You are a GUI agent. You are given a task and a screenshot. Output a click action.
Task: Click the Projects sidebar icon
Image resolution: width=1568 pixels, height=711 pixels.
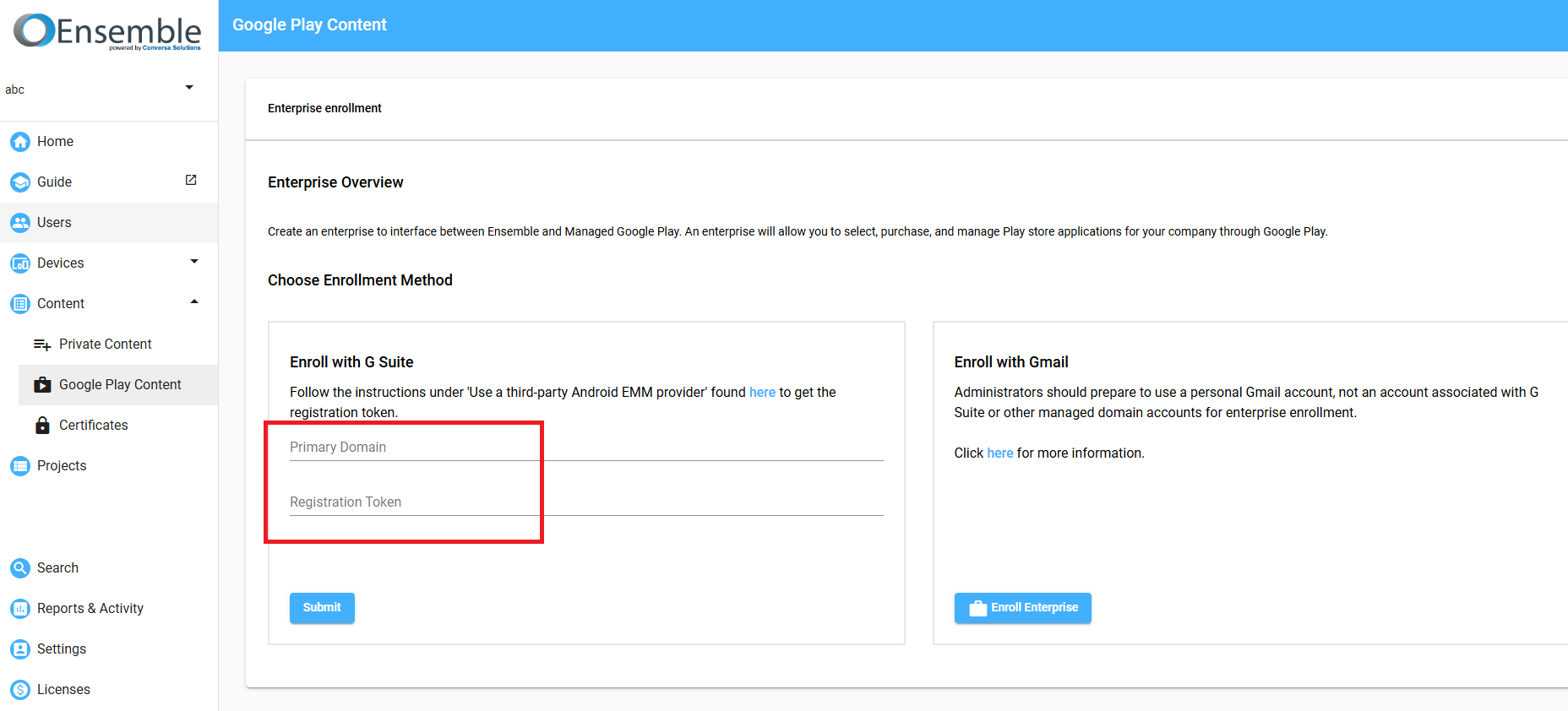click(x=20, y=466)
